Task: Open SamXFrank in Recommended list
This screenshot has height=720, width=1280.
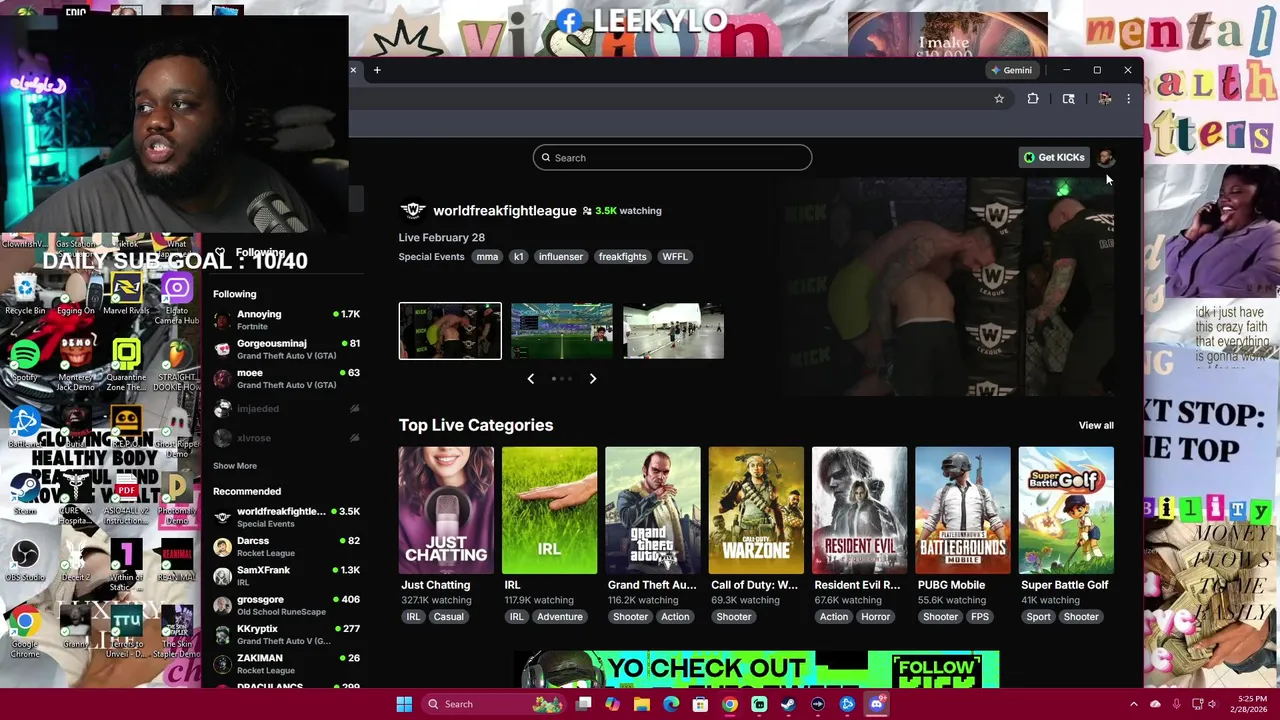Action: coord(286,576)
